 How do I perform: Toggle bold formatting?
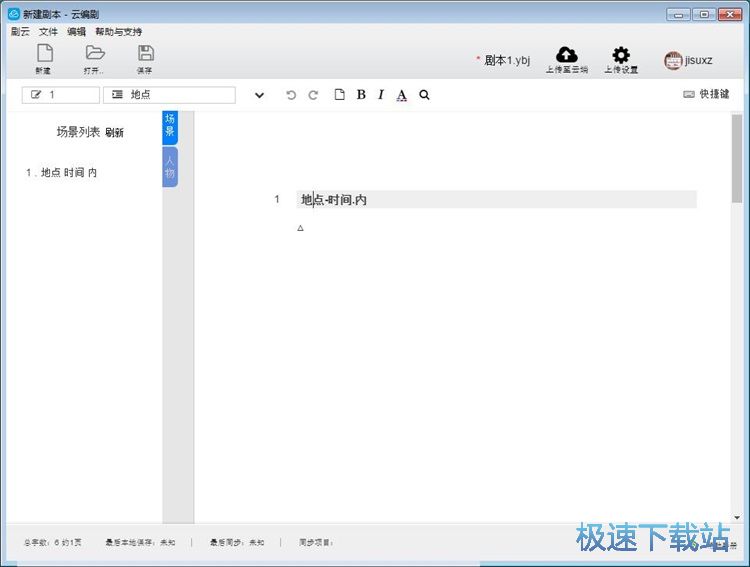click(x=361, y=94)
